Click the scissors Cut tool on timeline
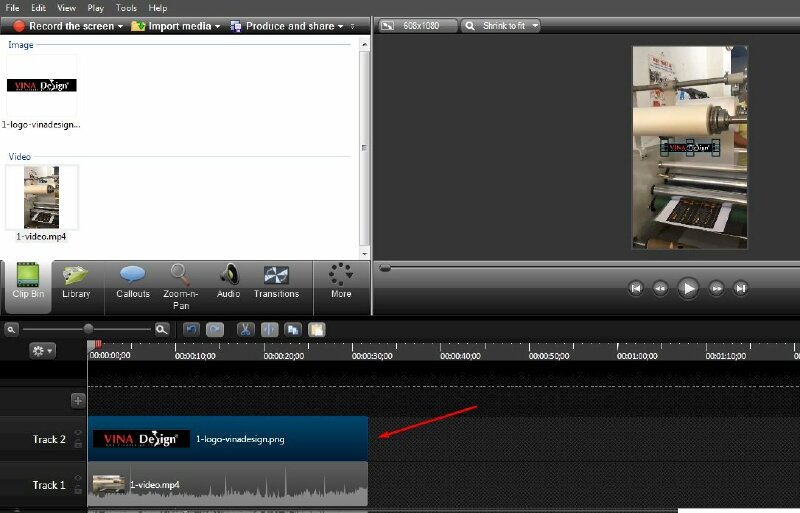Viewport: 800px width, 513px height. (x=245, y=329)
